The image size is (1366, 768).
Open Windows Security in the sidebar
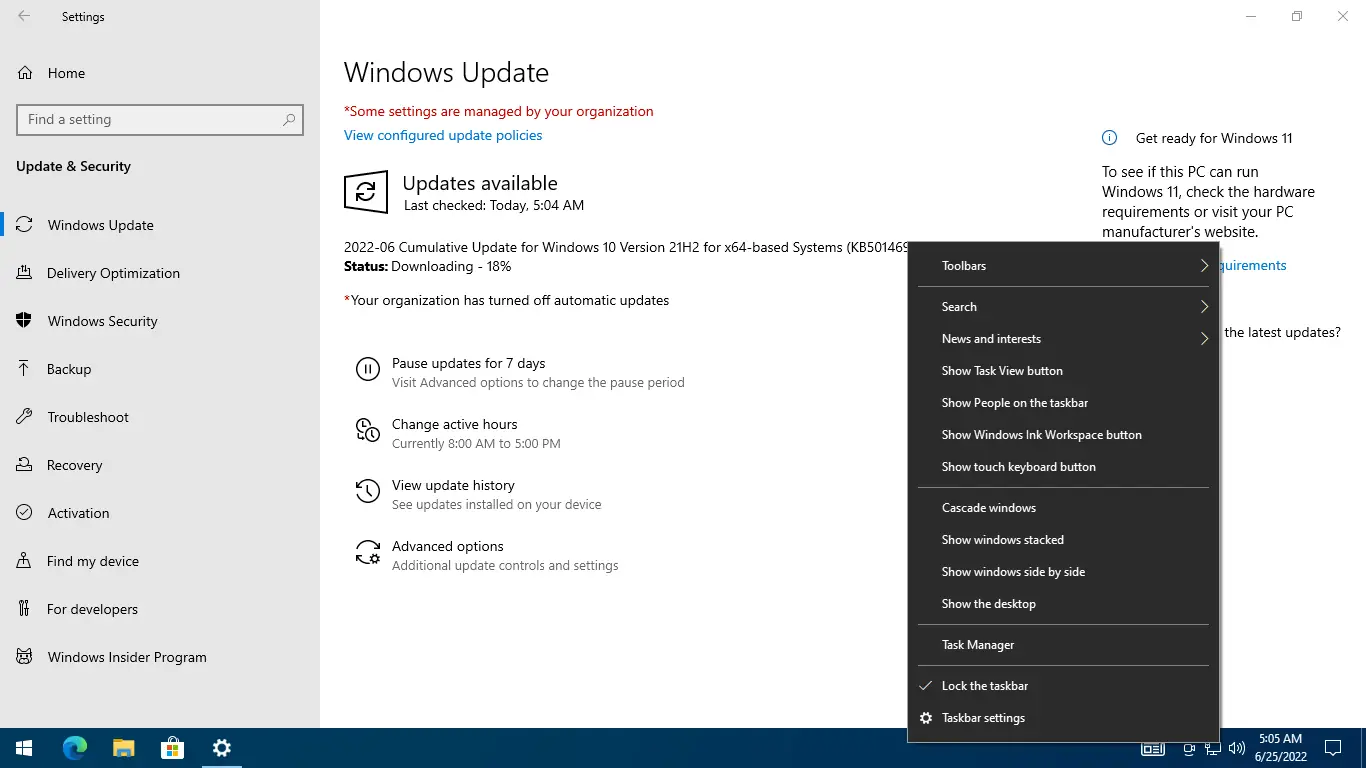[x=160, y=321]
